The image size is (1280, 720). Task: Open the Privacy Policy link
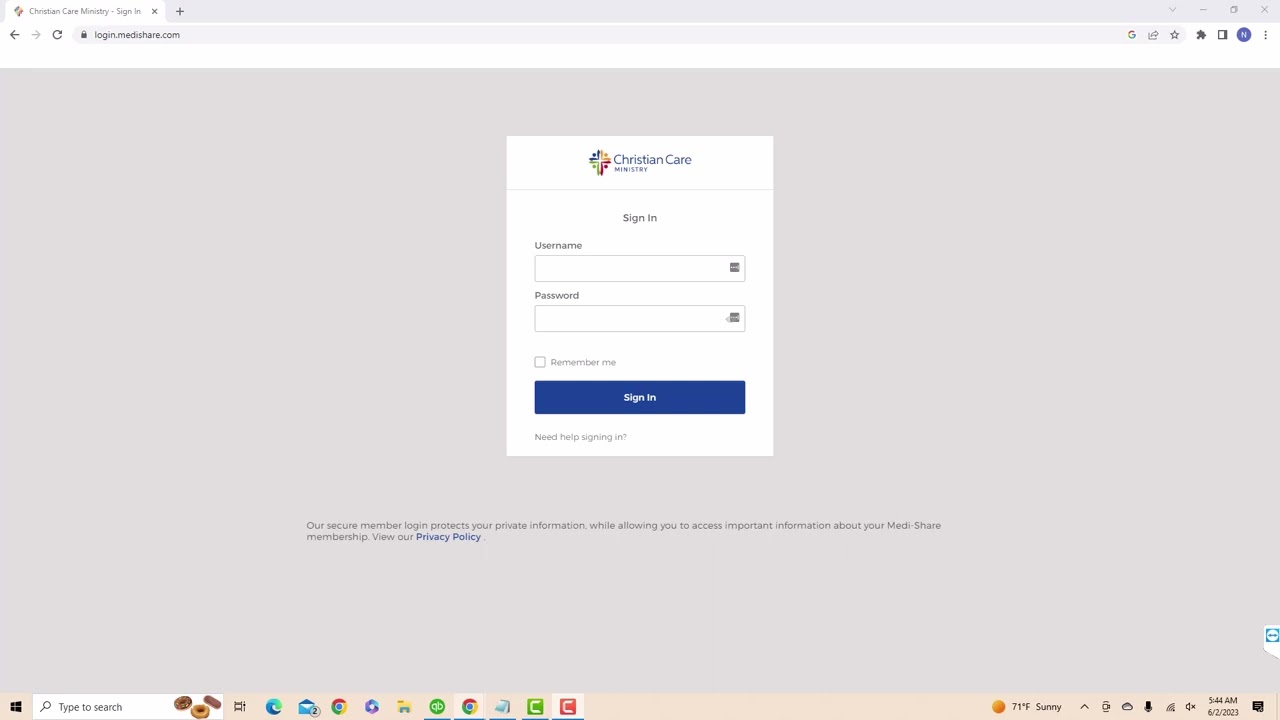coord(448,537)
